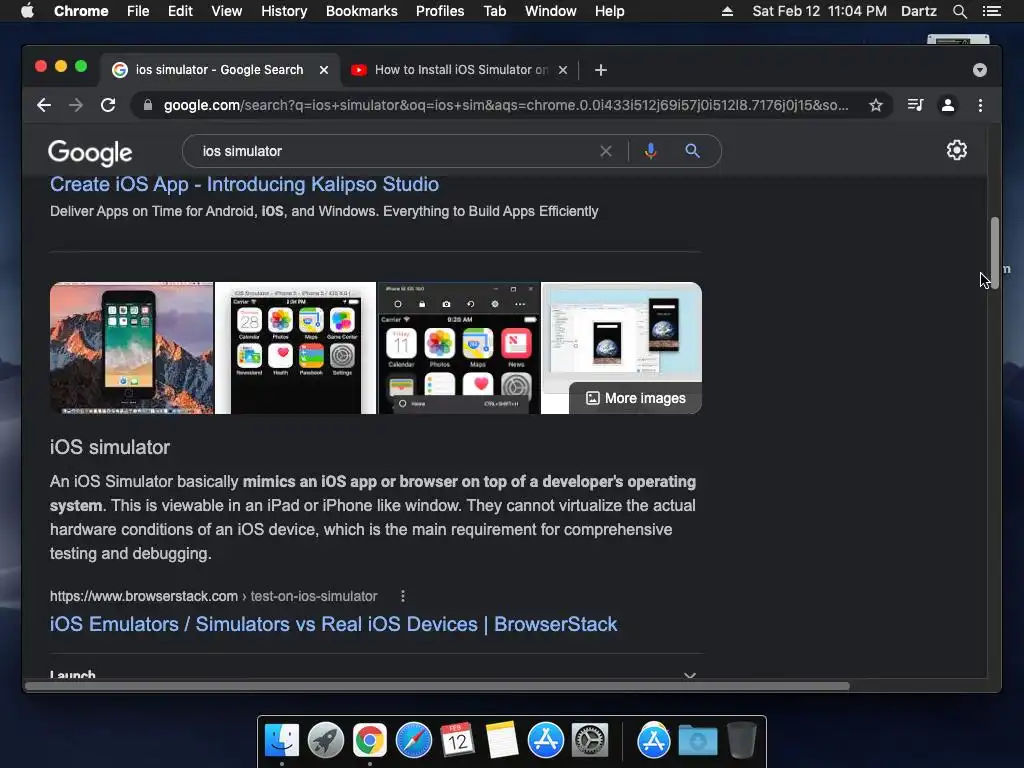Expand the Launch accordion chevron

point(690,675)
